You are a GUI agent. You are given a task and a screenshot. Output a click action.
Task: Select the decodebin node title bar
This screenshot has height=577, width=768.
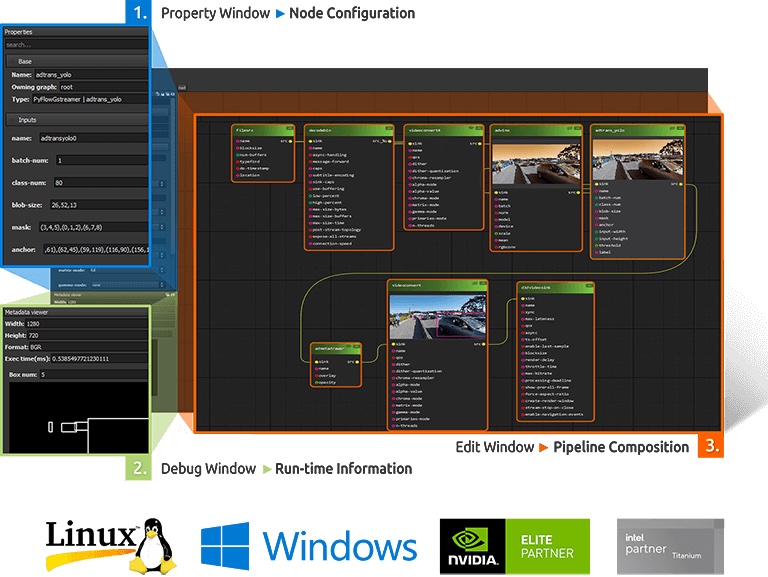coord(349,130)
